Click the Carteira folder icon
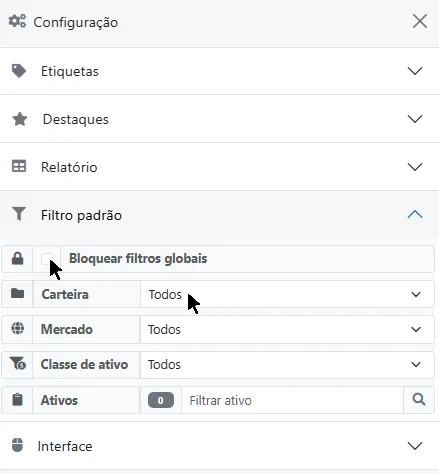Screen dimensions: 439x473 17,294
